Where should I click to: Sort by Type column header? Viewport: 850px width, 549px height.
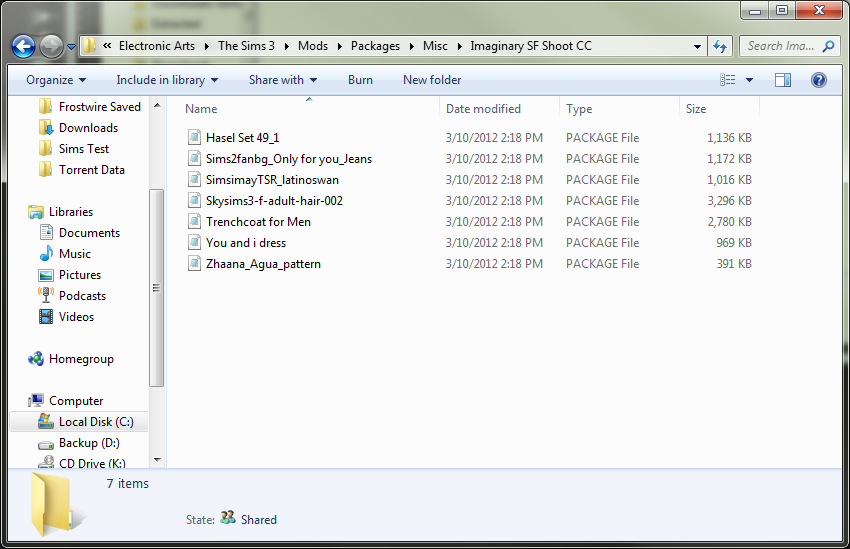[579, 109]
